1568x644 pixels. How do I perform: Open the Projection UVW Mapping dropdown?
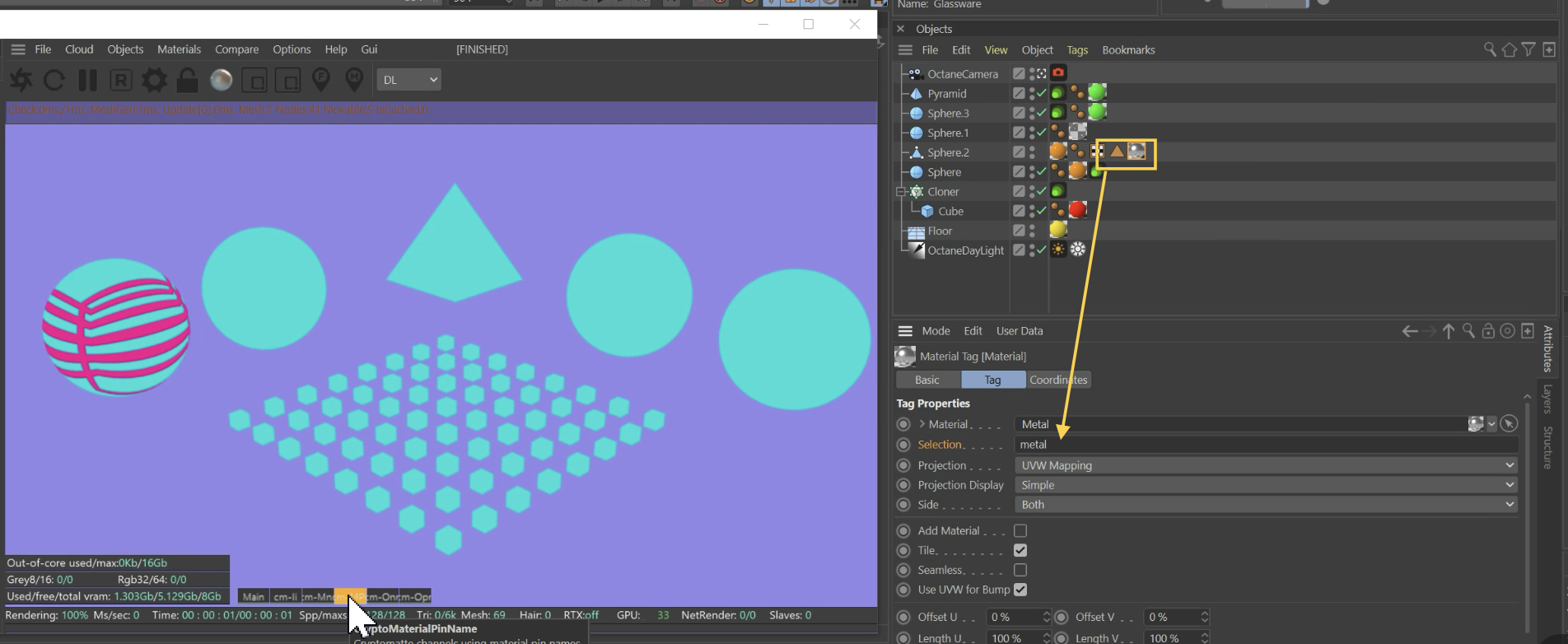click(x=1266, y=465)
